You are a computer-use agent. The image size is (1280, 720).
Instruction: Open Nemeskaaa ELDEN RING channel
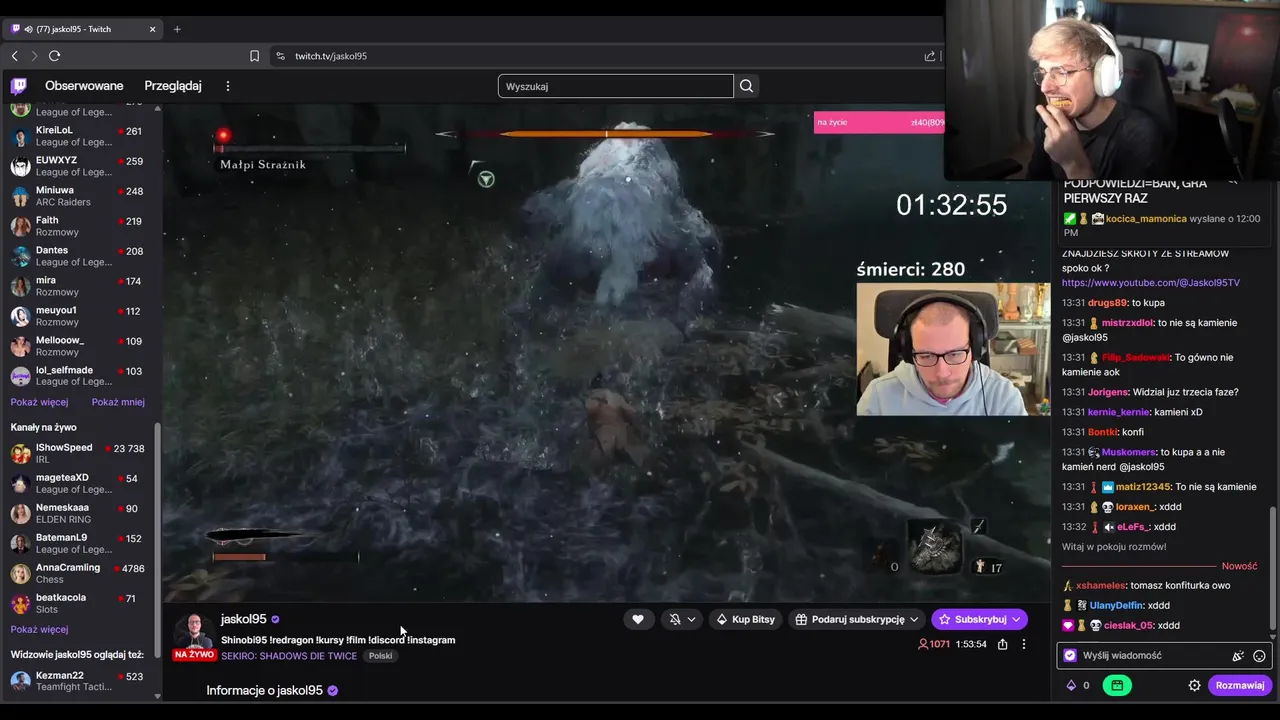point(78,514)
